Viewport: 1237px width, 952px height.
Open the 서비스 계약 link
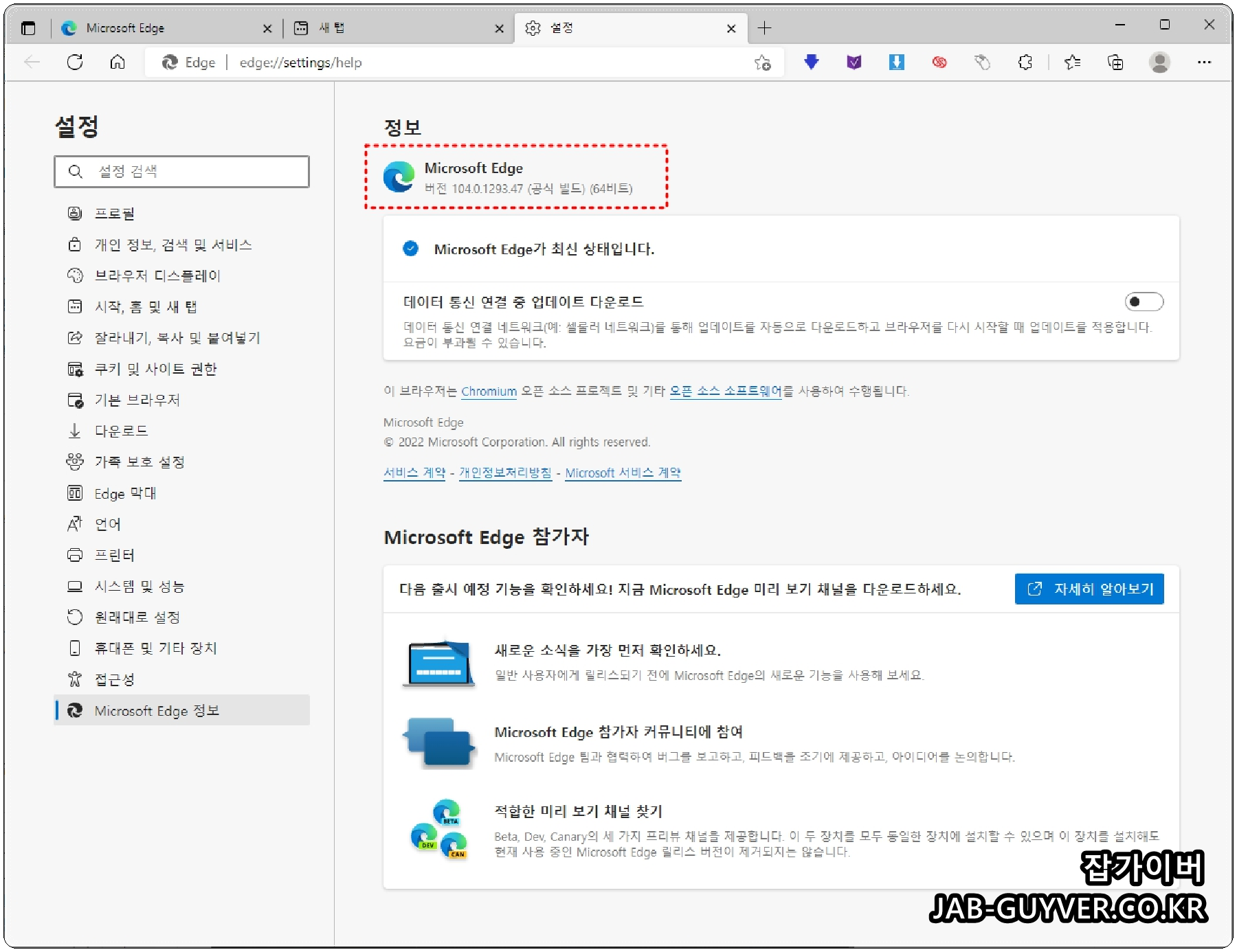(414, 473)
